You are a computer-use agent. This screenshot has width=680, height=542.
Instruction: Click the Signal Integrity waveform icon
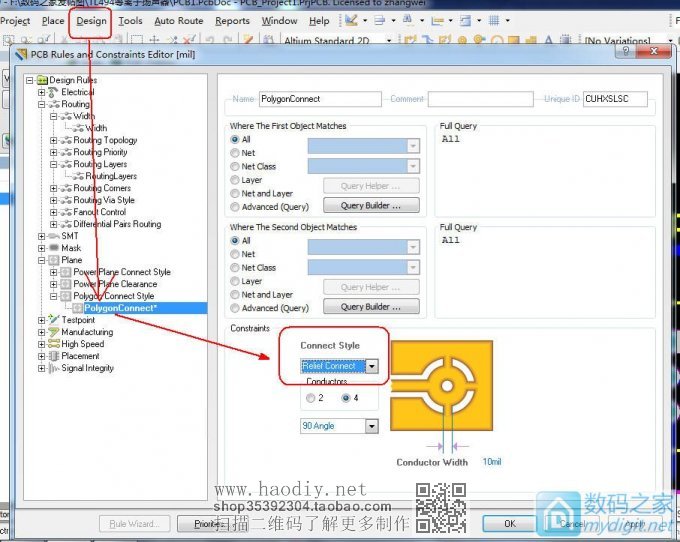54,368
